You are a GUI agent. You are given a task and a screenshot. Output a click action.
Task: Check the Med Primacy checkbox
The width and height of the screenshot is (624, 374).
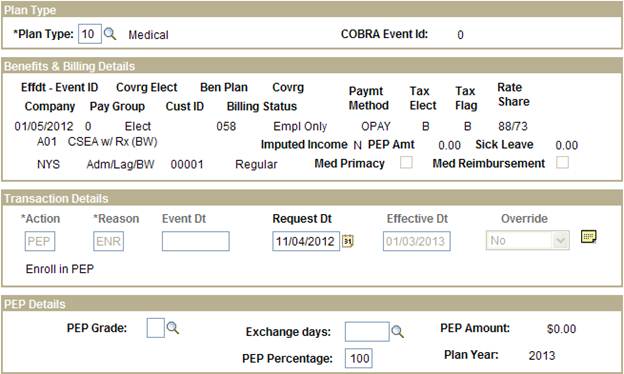point(406,162)
